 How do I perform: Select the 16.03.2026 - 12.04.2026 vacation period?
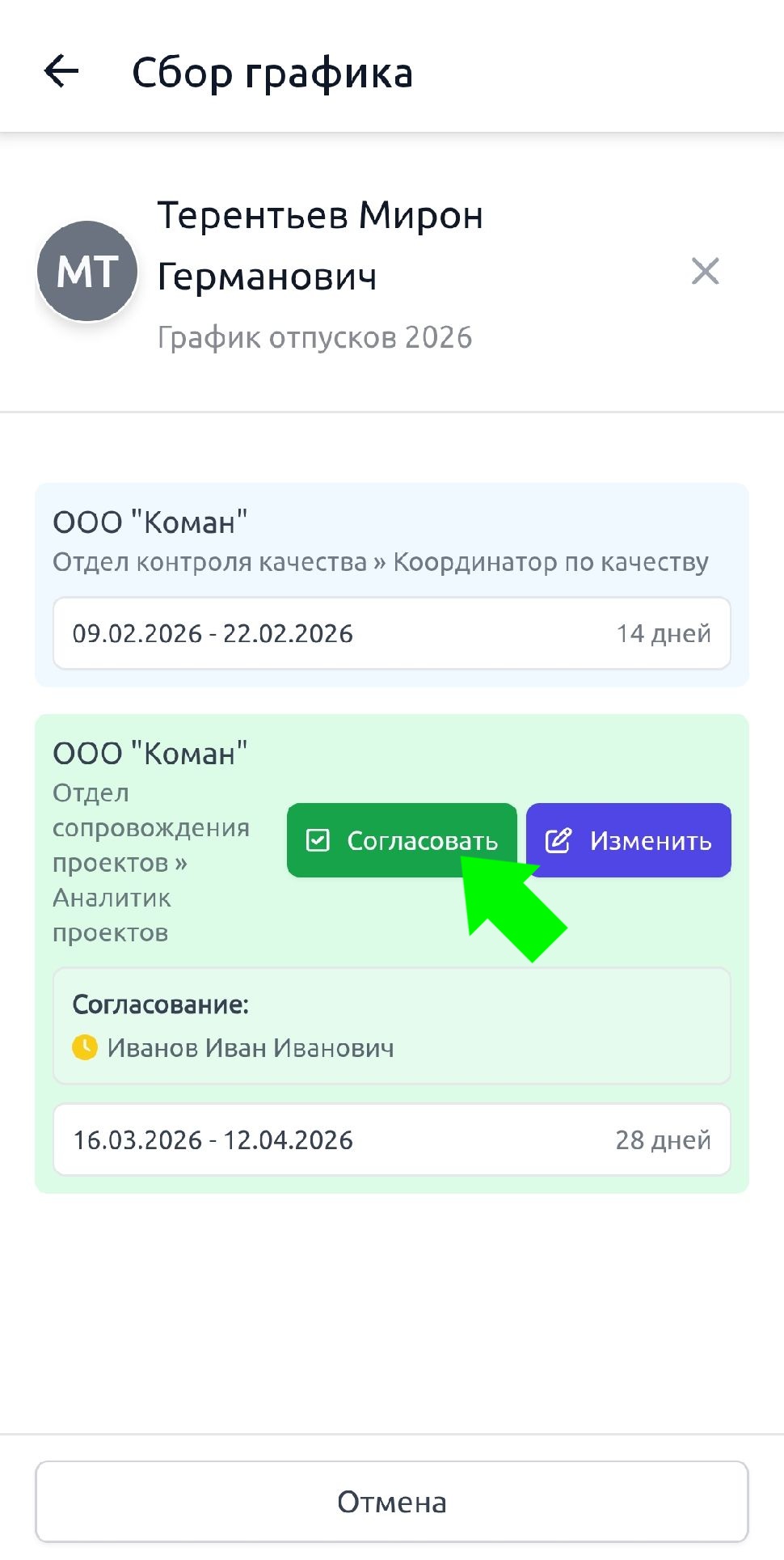[213, 1139]
